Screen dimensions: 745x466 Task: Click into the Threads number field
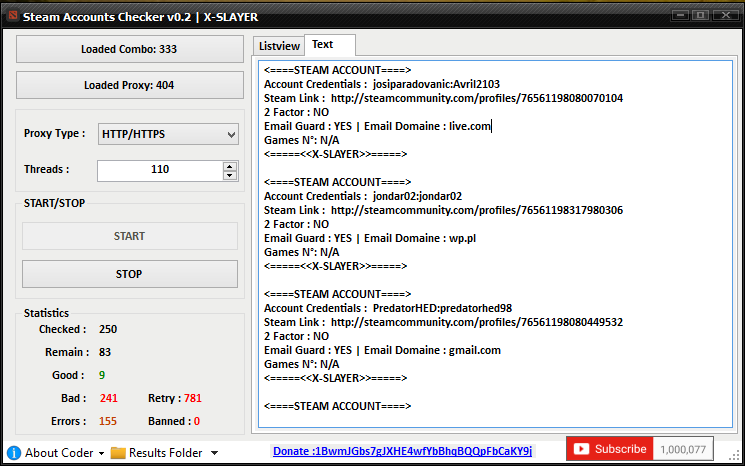(x=159, y=170)
